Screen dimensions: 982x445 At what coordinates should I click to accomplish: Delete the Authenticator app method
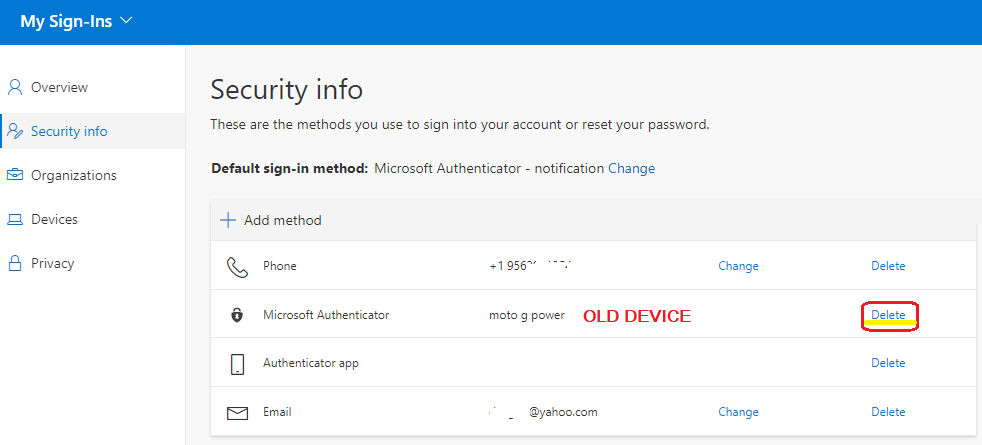coord(888,363)
